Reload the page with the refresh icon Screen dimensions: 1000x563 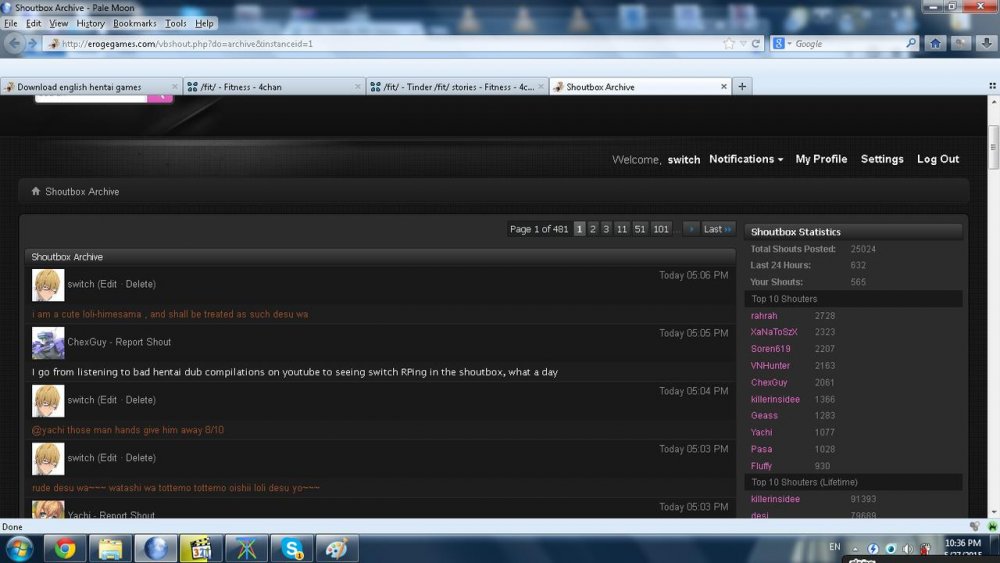coord(755,44)
